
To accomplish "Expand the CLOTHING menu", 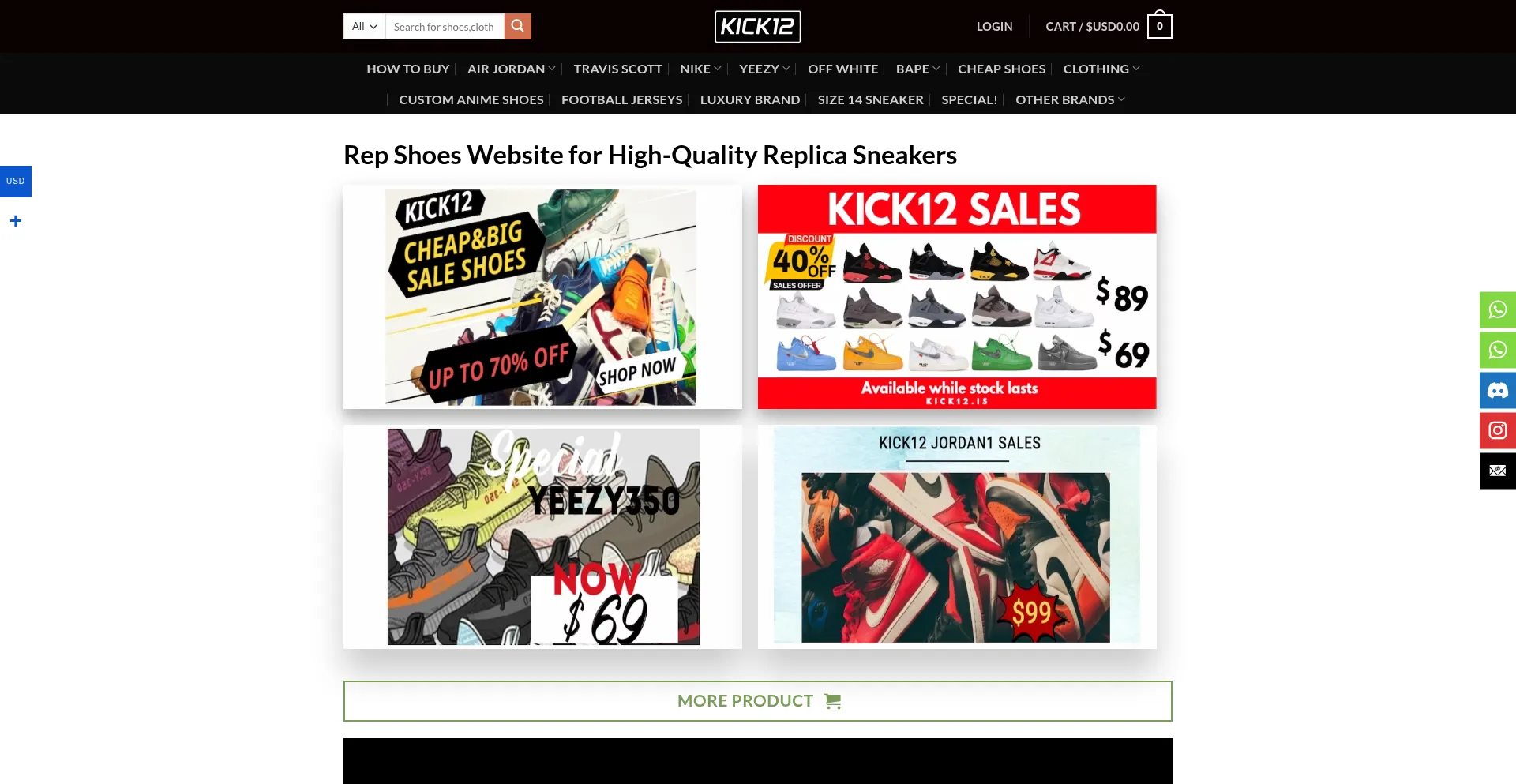I will tap(1101, 69).
